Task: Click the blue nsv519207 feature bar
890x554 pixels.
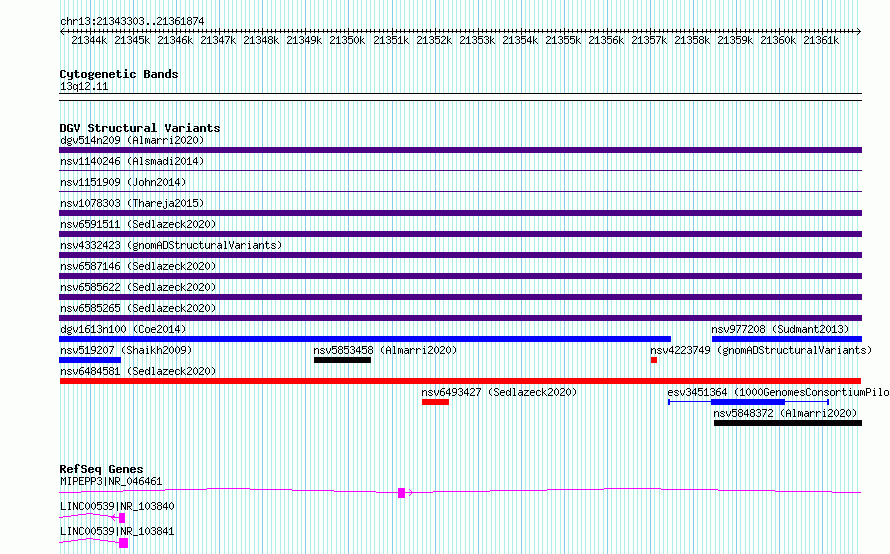Action: (x=90, y=360)
